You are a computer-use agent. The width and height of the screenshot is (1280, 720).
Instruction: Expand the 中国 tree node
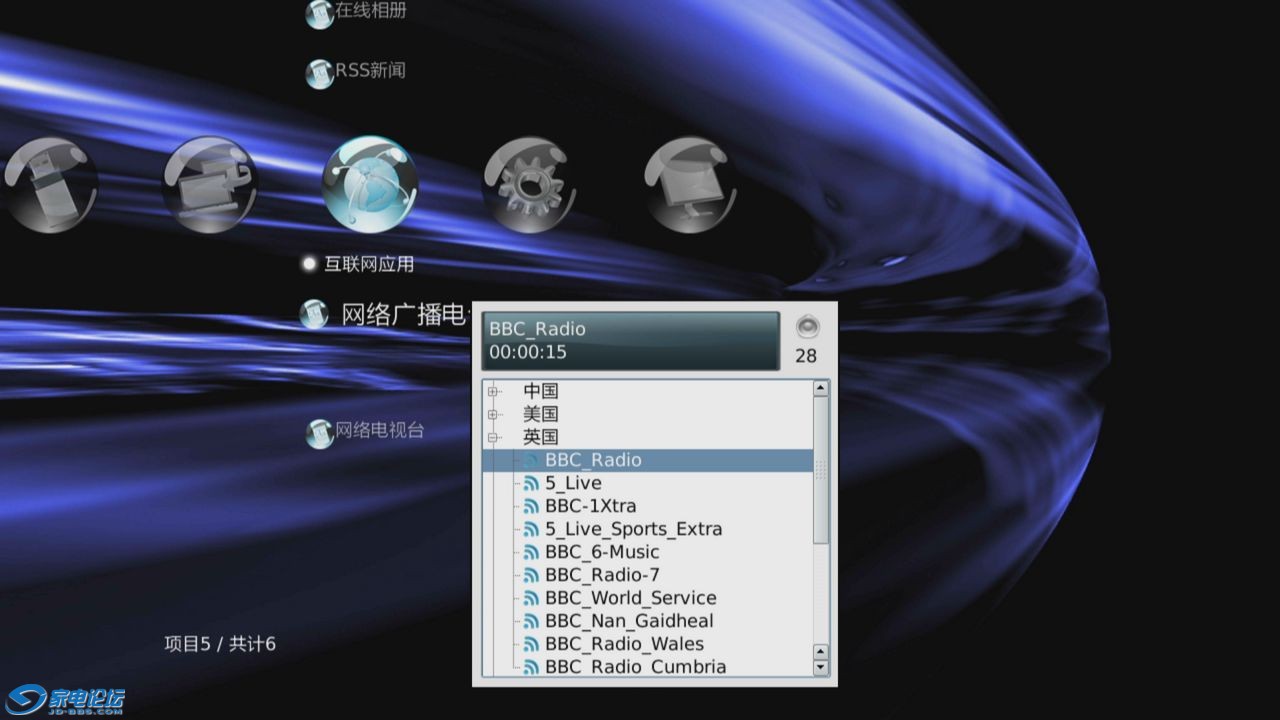point(492,391)
